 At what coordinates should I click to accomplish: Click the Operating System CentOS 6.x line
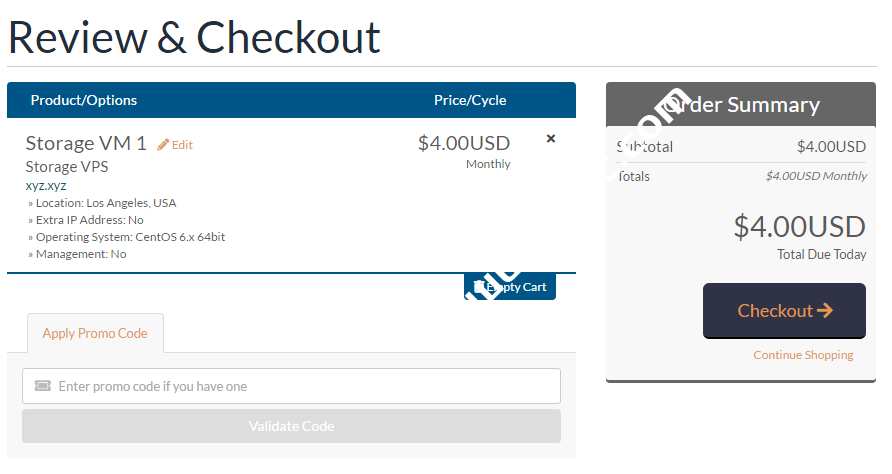(x=130, y=237)
